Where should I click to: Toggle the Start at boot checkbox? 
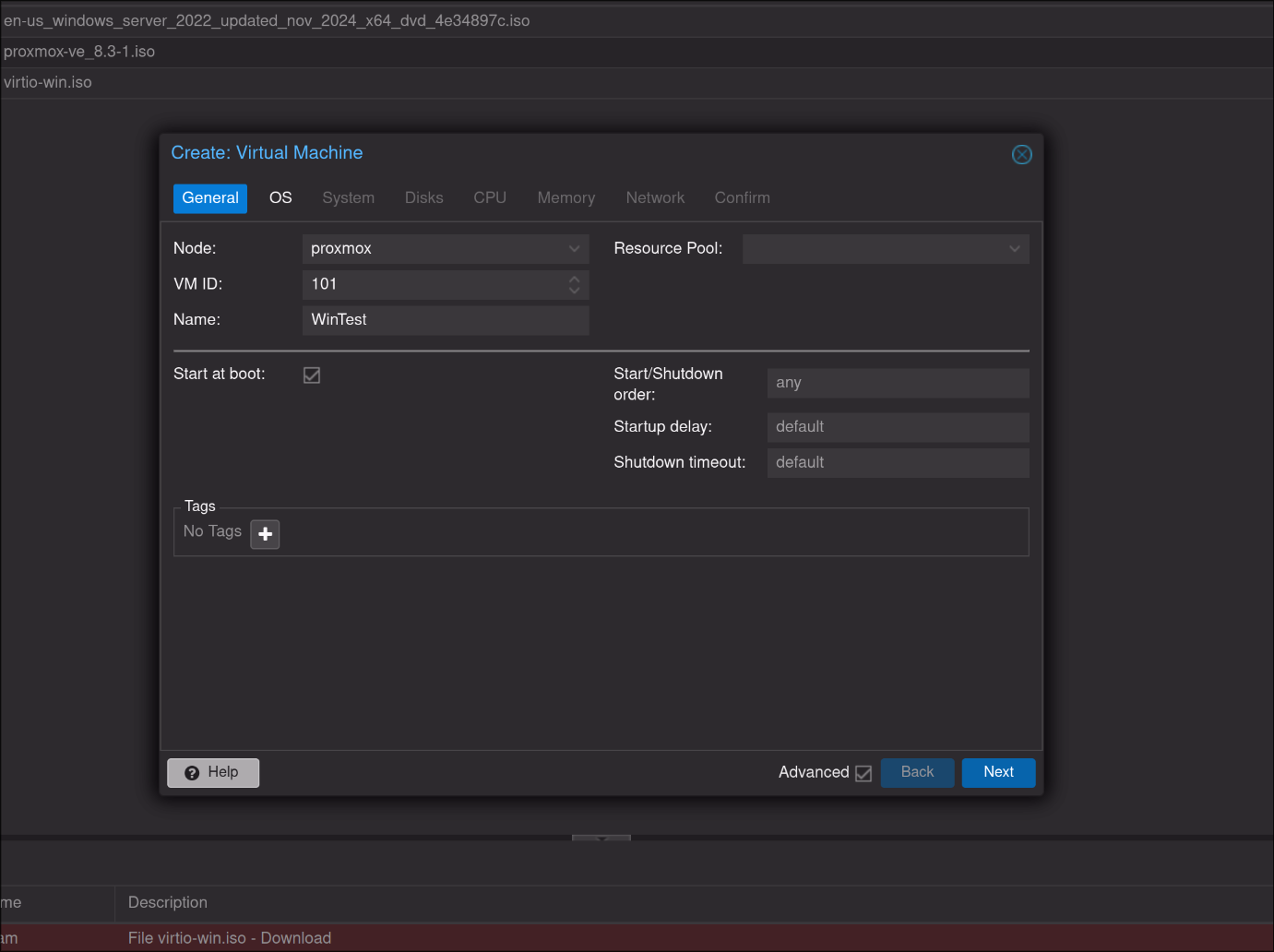[x=312, y=375]
